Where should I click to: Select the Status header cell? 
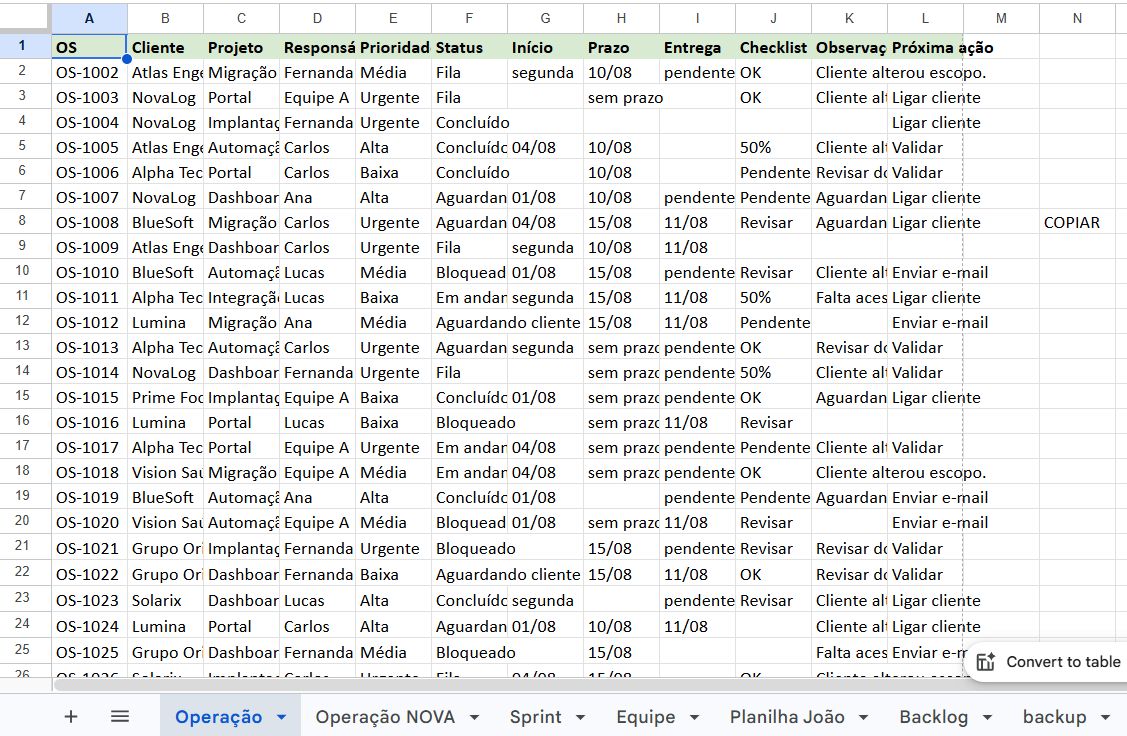pyautogui.click(x=469, y=47)
